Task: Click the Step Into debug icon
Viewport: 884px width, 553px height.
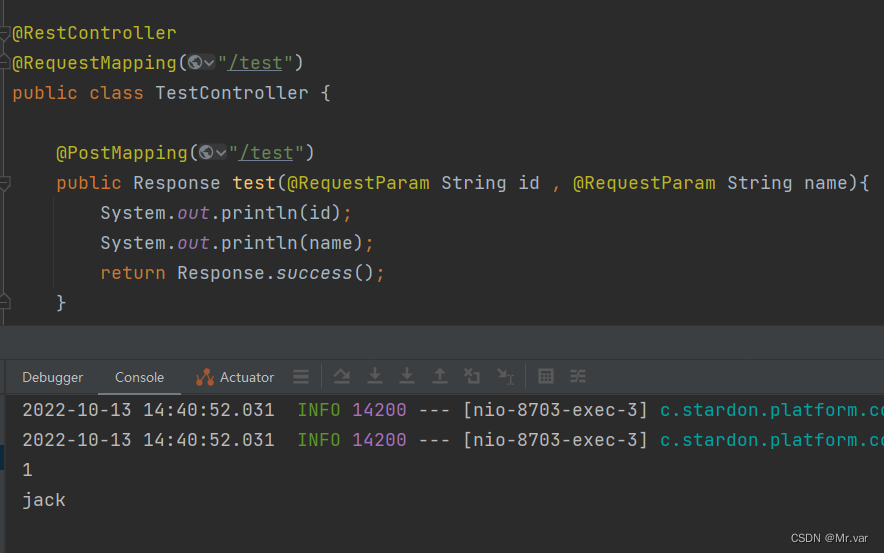Action: (374, 376)
